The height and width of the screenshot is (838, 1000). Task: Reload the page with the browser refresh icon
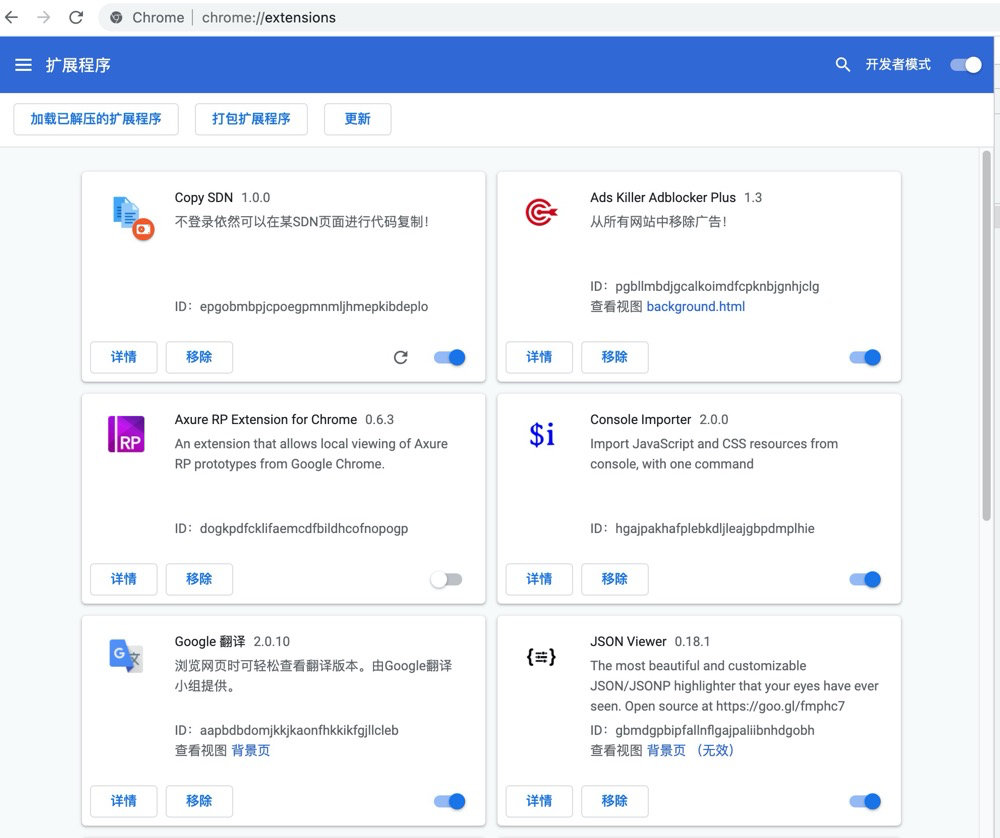click(x=76, y=17)
